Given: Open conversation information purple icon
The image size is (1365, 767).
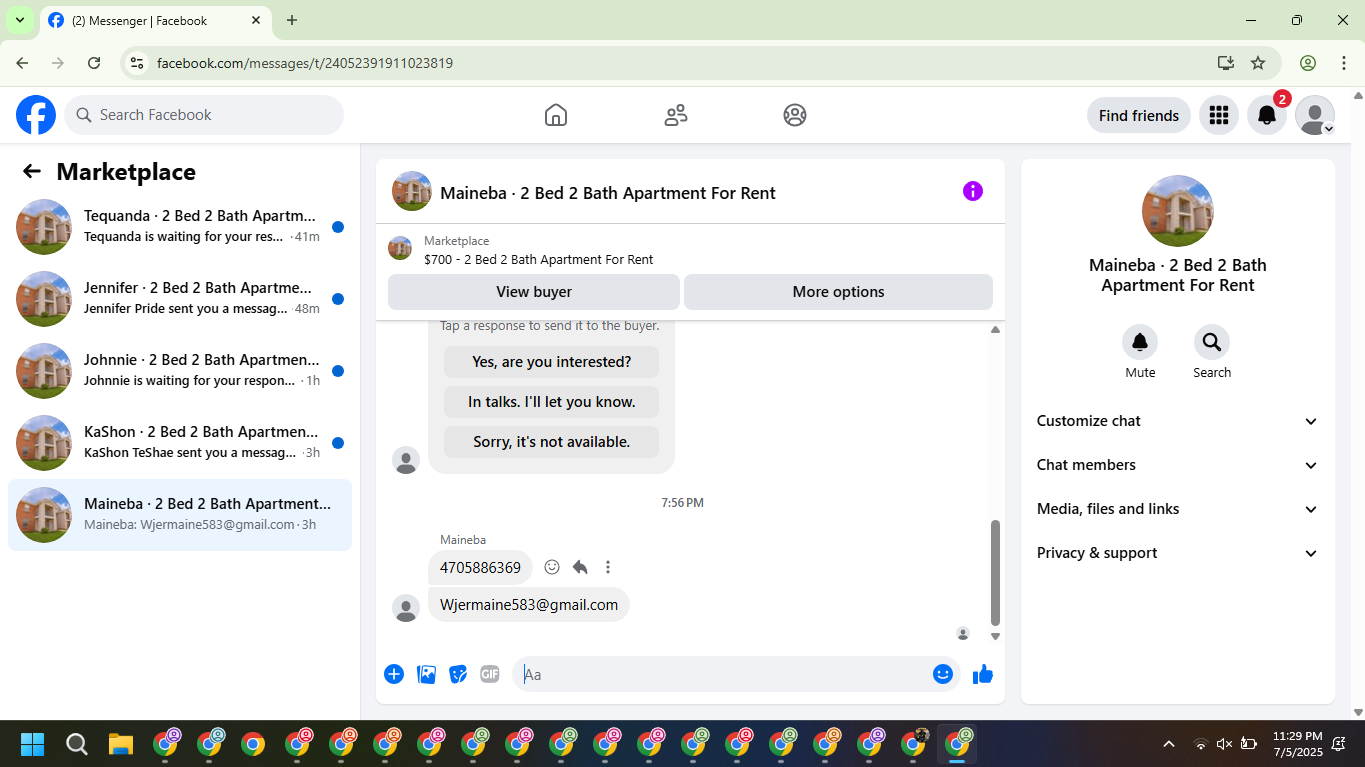Looking at the screenshot, I should point(973,191).
